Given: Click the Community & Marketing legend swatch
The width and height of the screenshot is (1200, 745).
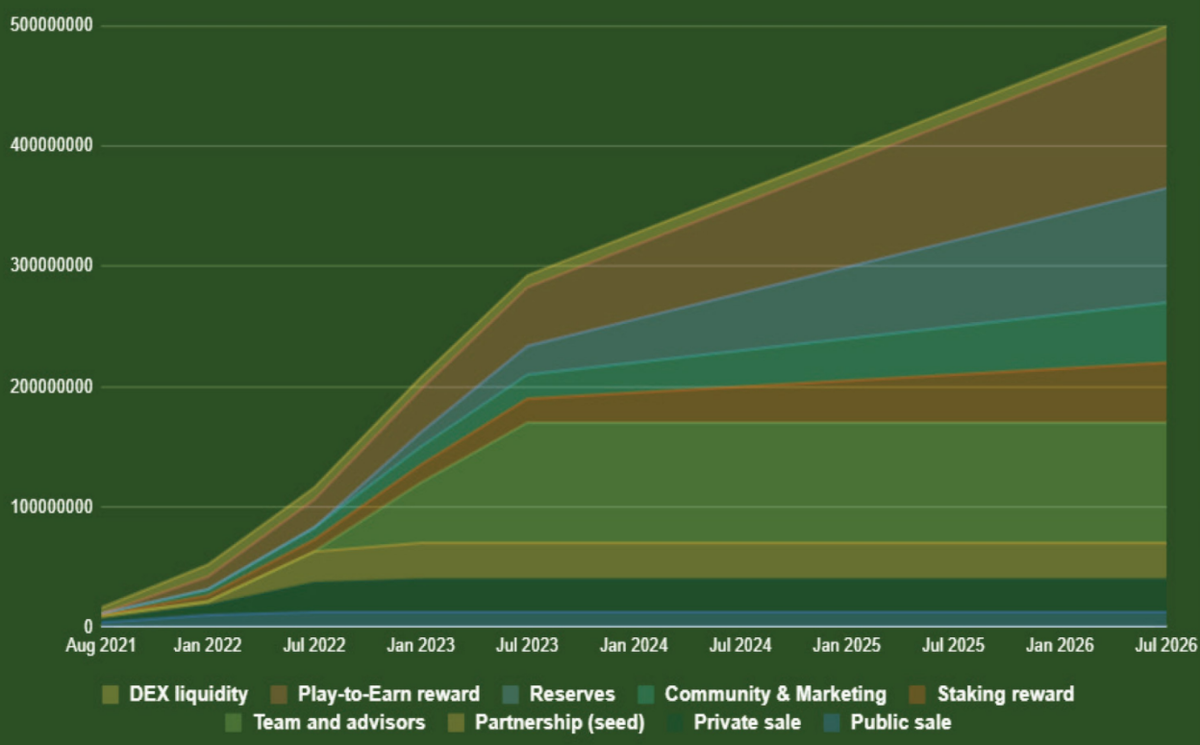Looking at the screenshot, I should (646, 694).
